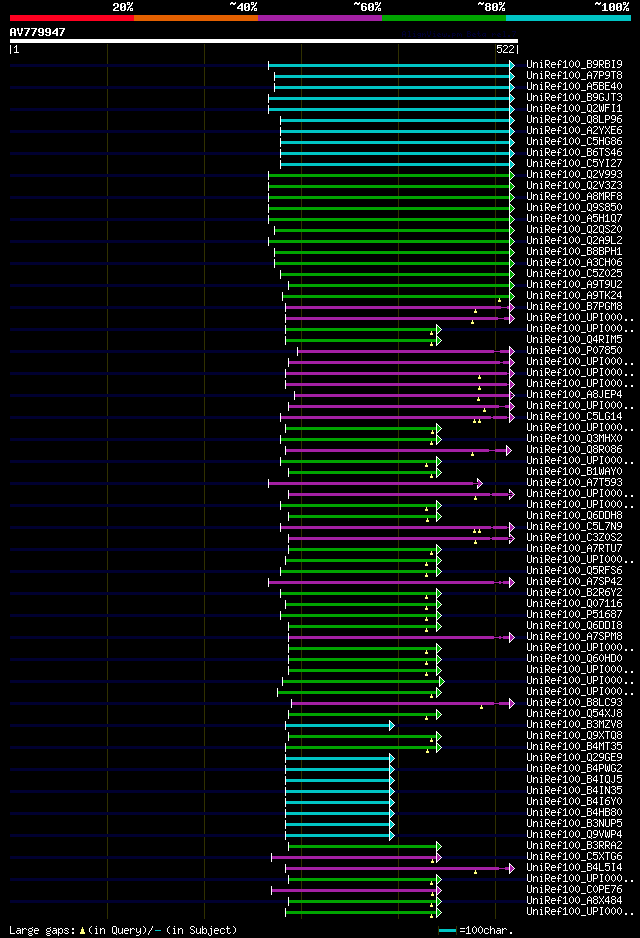This screenshot has height=938, width=640.
Task: Select the UniRef100_P07850 label
Action: [x=574, y=351]
